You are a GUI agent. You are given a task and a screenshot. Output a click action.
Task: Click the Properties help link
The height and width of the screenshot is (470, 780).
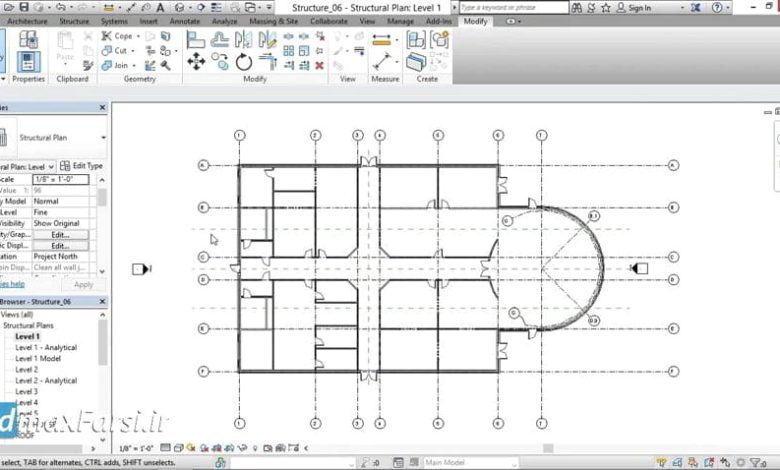click(x=12, y=284)
